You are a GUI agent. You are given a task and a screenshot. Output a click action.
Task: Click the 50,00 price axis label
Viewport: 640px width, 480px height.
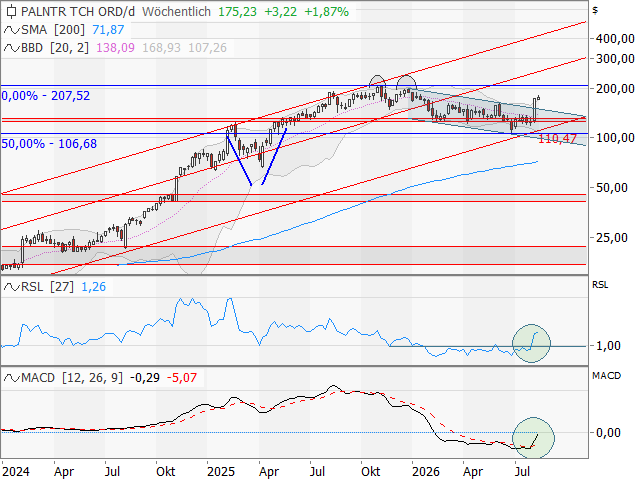point(612,188)
